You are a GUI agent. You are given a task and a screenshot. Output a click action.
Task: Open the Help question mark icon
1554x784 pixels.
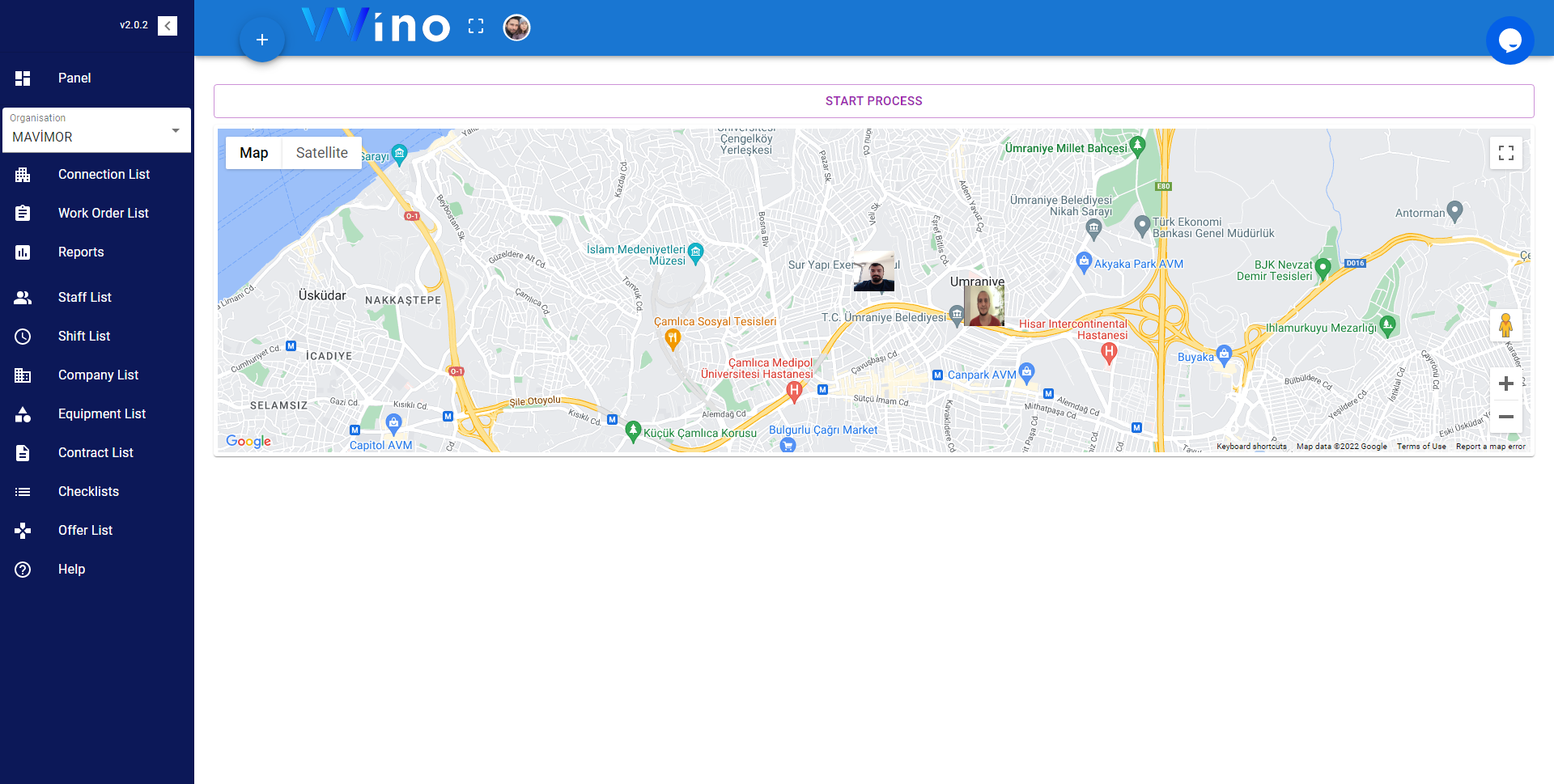[22, 569]
